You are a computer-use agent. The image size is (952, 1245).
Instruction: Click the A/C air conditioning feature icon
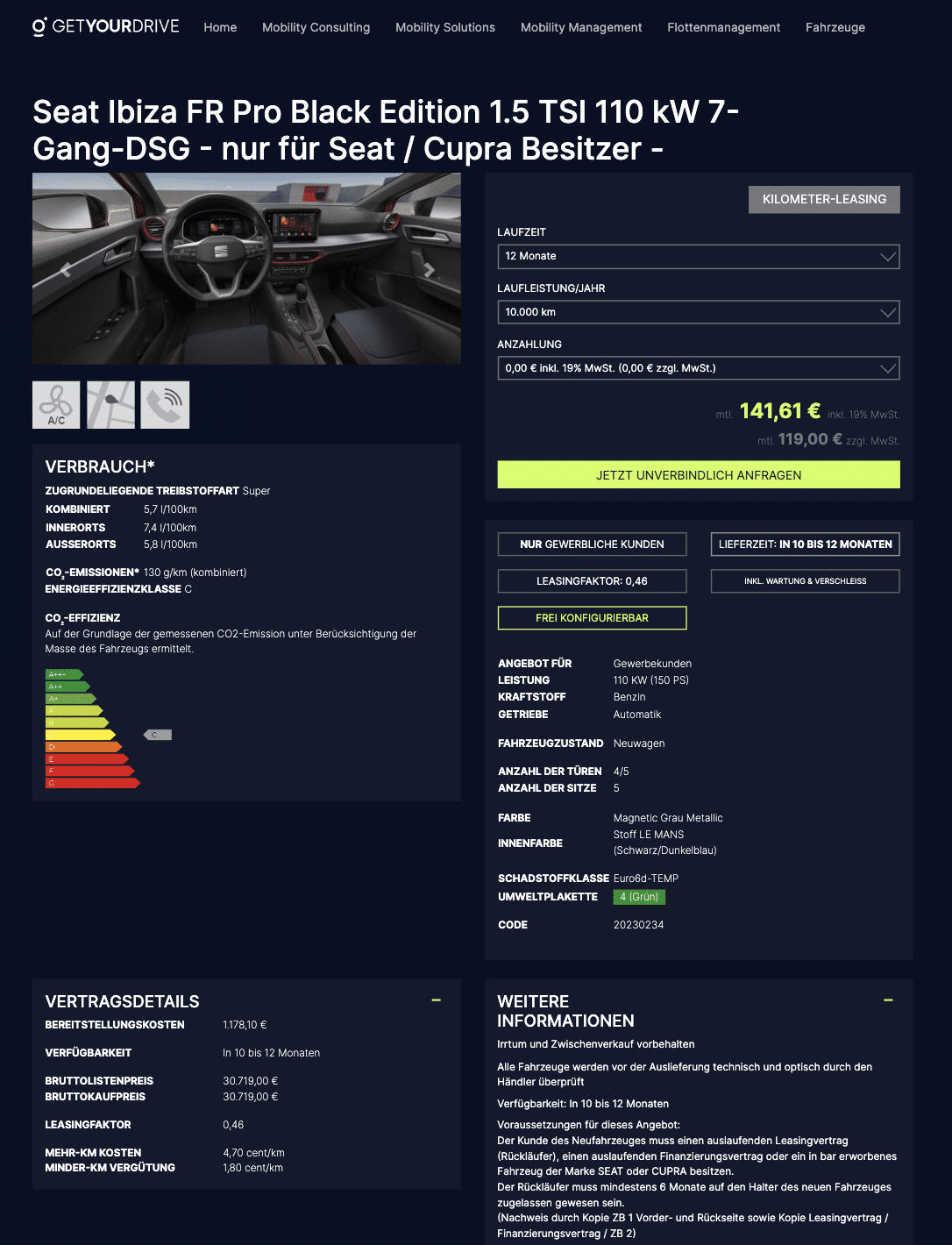[x=56, y=405]
